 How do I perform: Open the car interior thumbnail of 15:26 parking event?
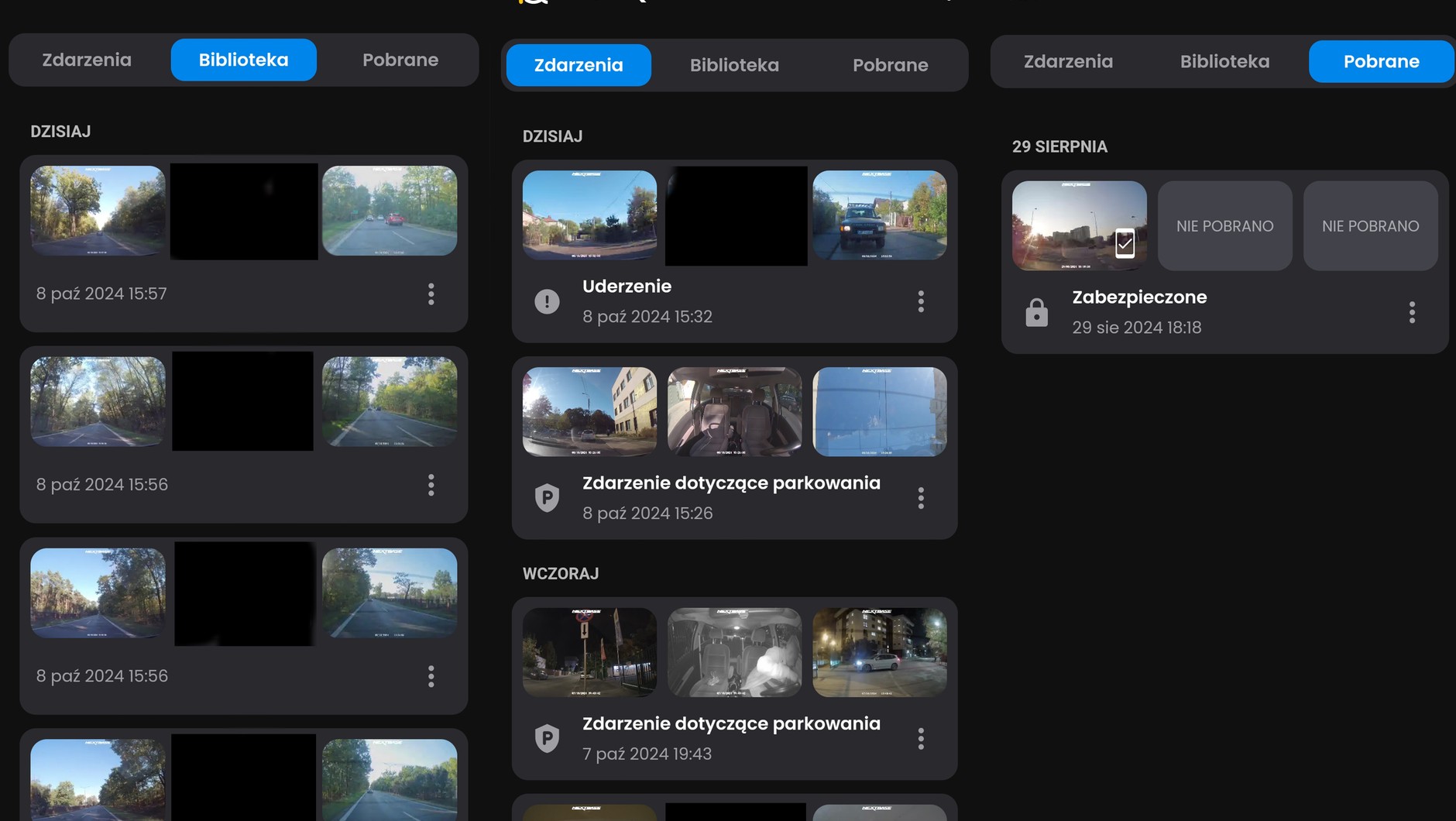[x=734, y=412]
